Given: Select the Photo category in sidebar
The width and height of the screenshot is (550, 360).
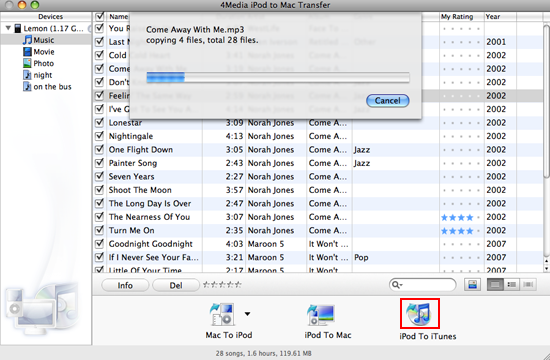Looking at the screenshot, I should (x=39, y=63).
